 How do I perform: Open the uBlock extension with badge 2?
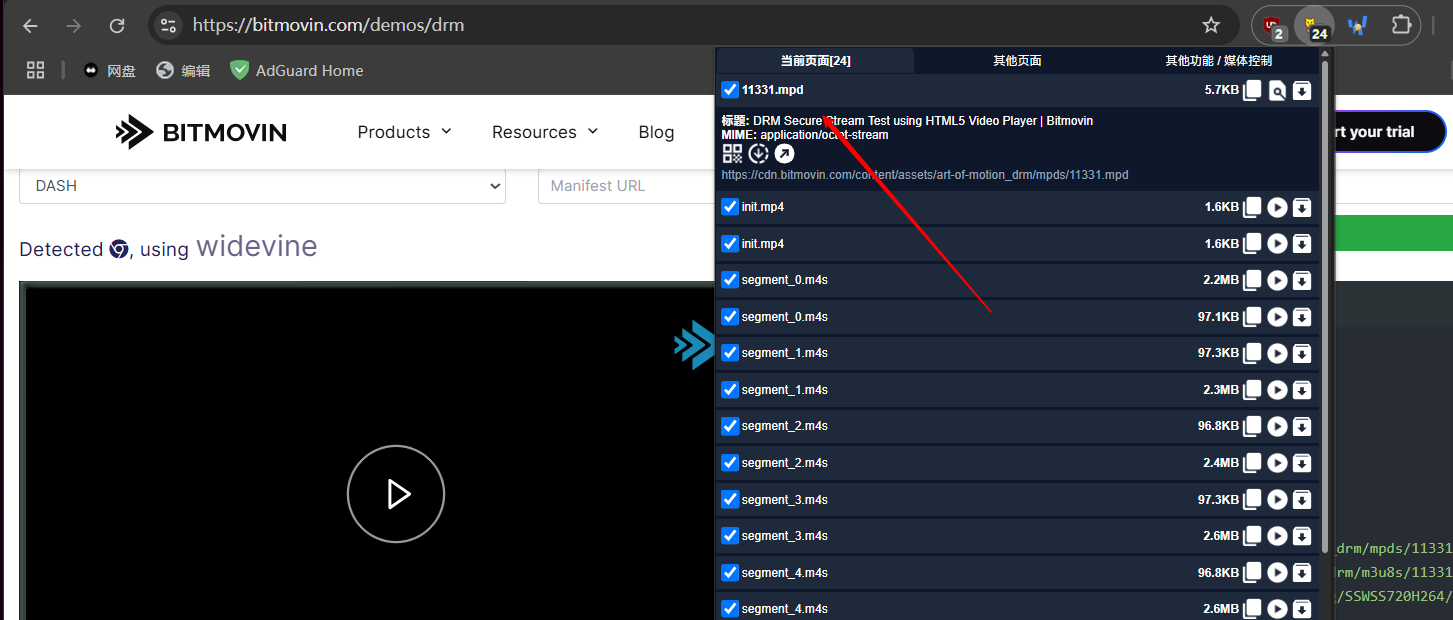1272,26
